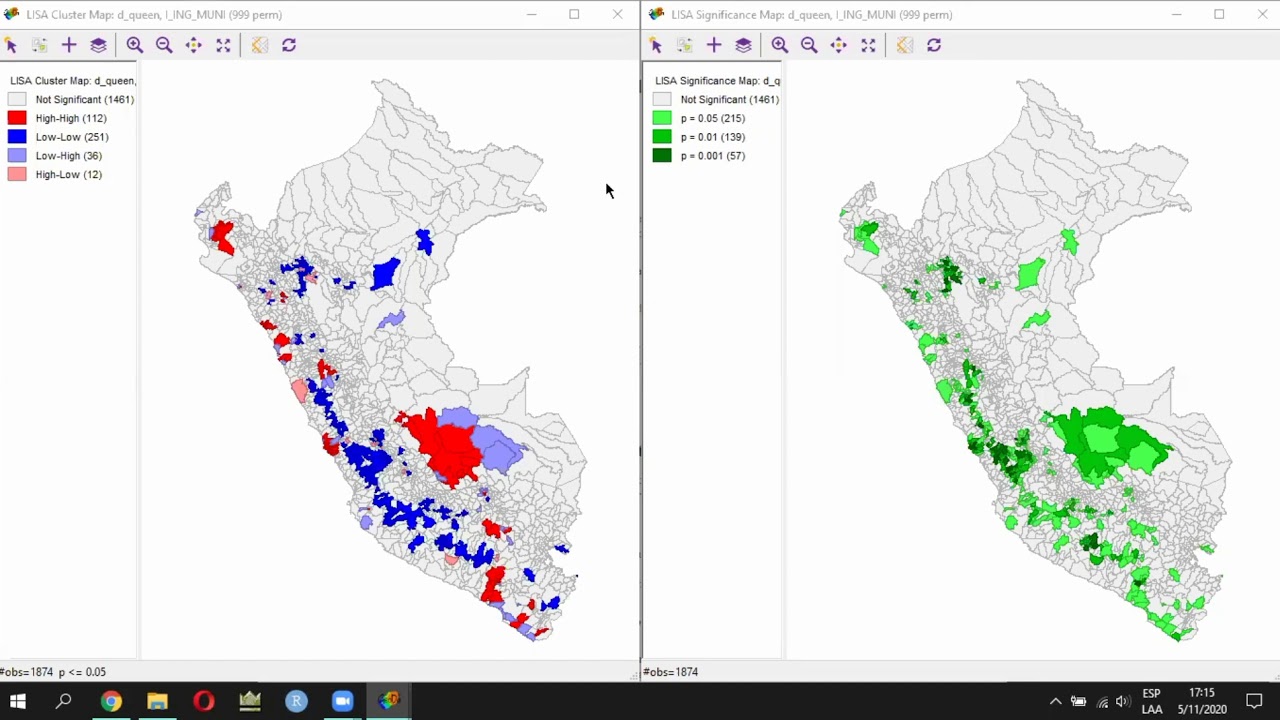Viewport: 1280px width, 720px height.
Task: Open R application icon in the taskbar
Action: pos(296,701)
